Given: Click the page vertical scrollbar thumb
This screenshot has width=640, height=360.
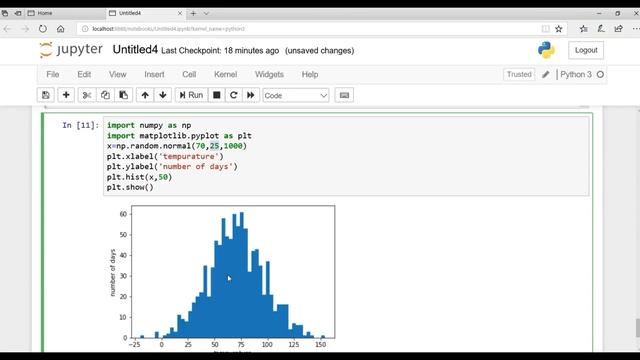Looking at the screenshot, I should click(x=637, y=328).
